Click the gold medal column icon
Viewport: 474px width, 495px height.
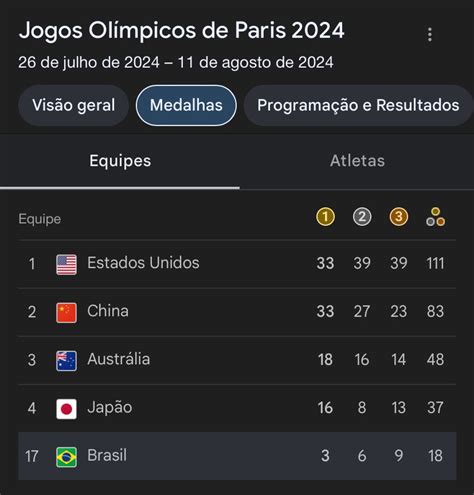[x=325, y=217]
